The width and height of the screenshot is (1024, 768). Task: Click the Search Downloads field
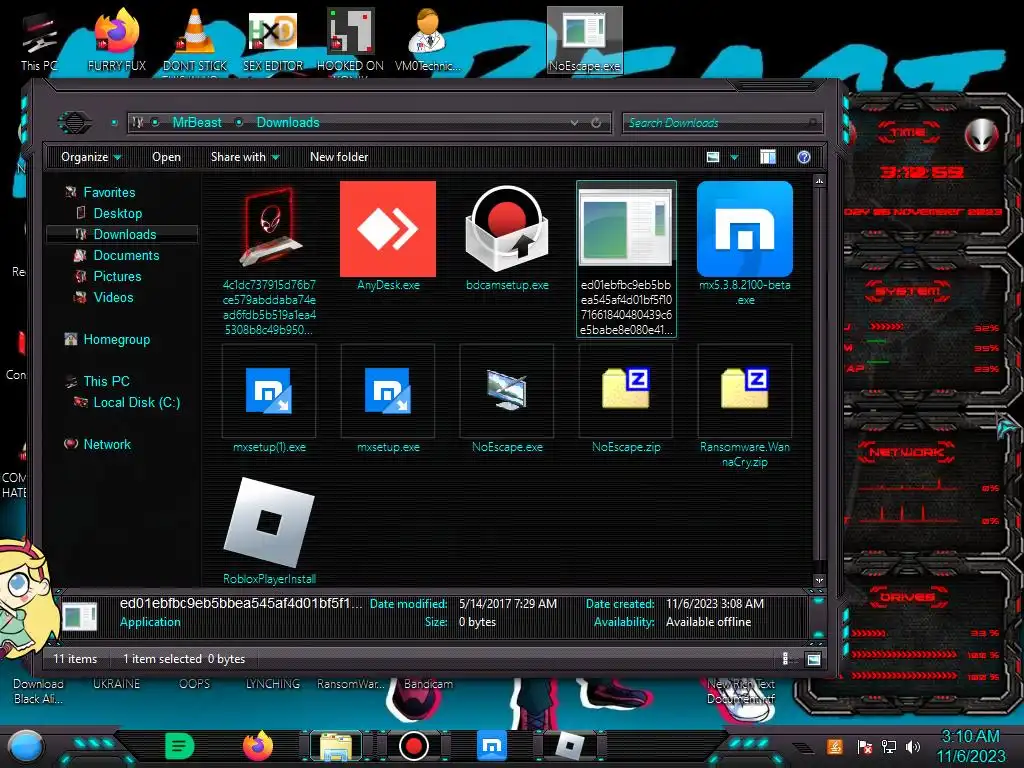(722, 122)
